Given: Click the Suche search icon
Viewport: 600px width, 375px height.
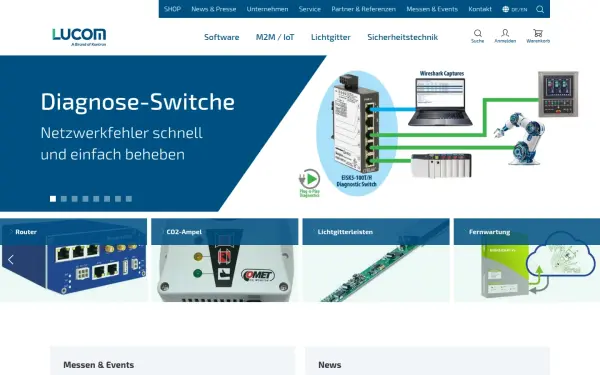Looking at the screenshot, I should (478, 36).
